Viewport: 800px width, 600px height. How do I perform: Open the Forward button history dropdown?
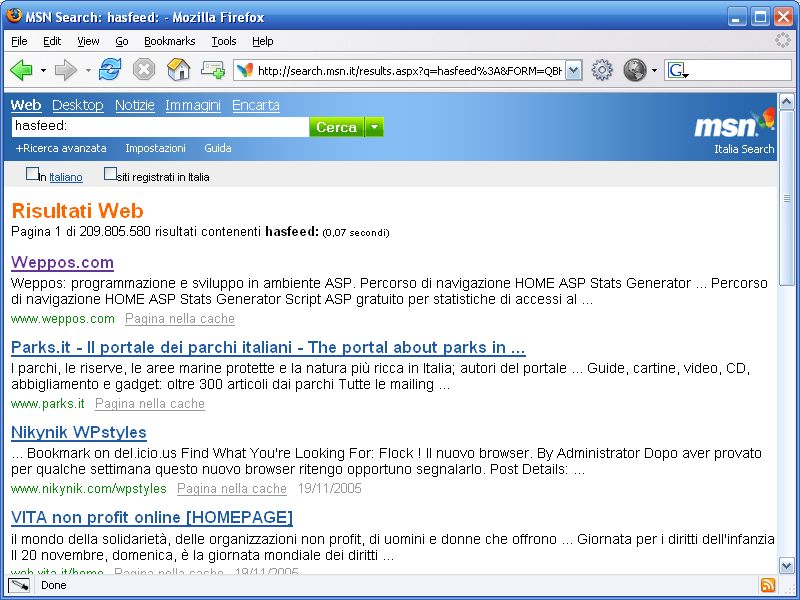tap(88, 70)
